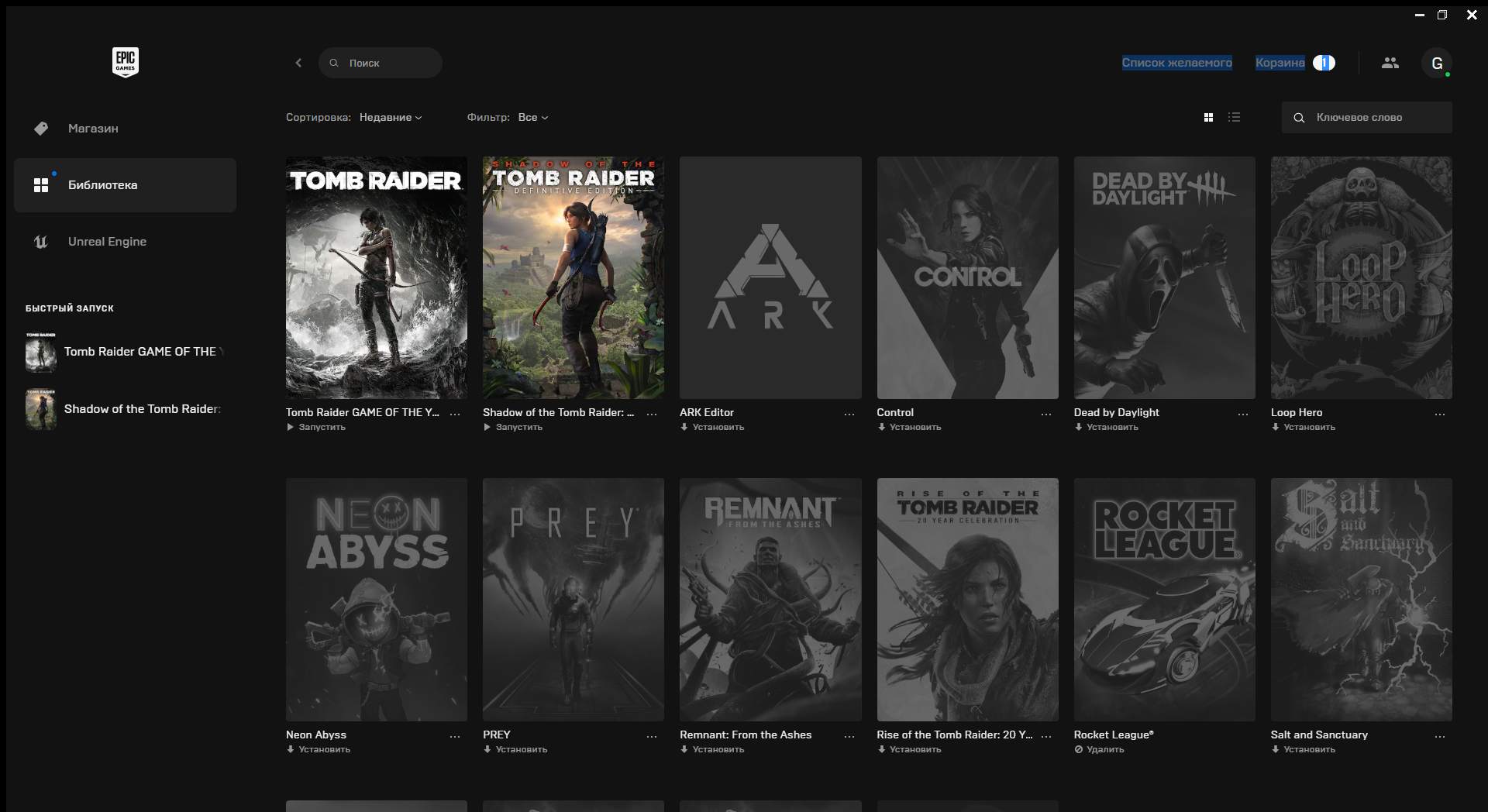Viewport: 1488px width, 812px height.
Task: Open the three-dot menu for Tomb Raider GAME OF THE YEAR
Action: coord(455,414)
